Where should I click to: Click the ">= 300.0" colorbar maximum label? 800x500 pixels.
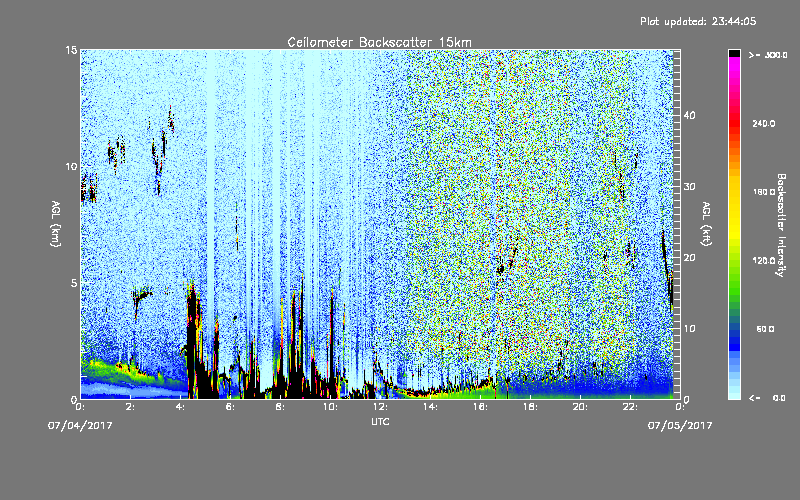click(x=768, y=55)
